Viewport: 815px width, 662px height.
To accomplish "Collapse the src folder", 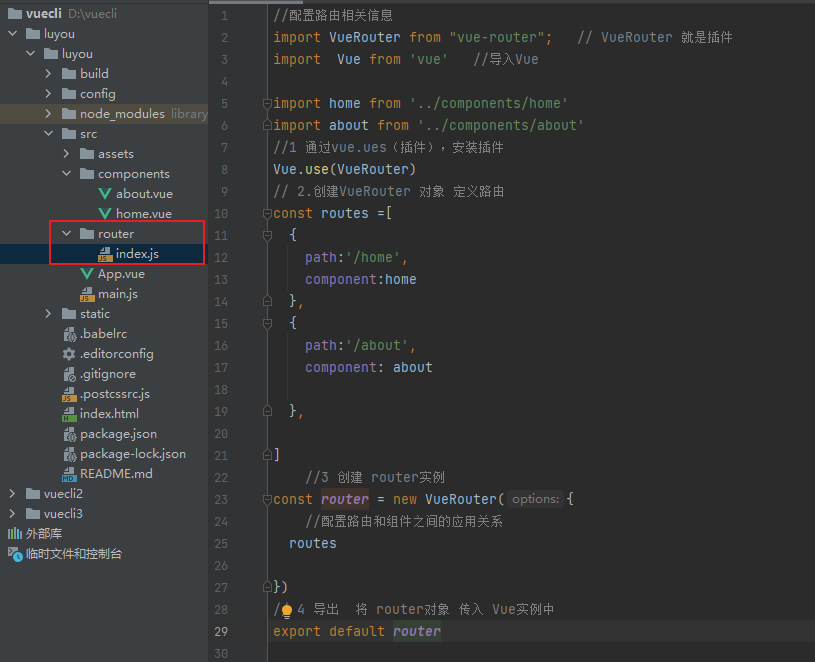I will click(49, 134).
